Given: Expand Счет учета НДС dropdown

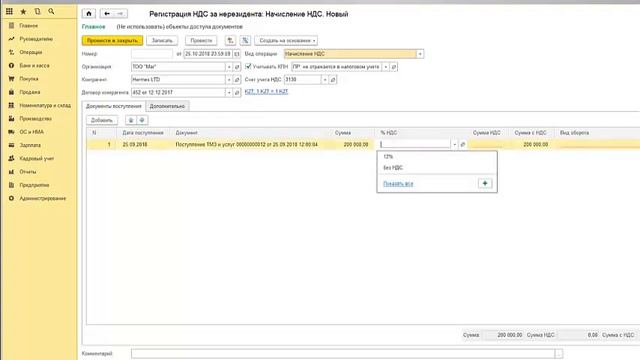Looking at the screenshot, I should (x=325, y=80).
